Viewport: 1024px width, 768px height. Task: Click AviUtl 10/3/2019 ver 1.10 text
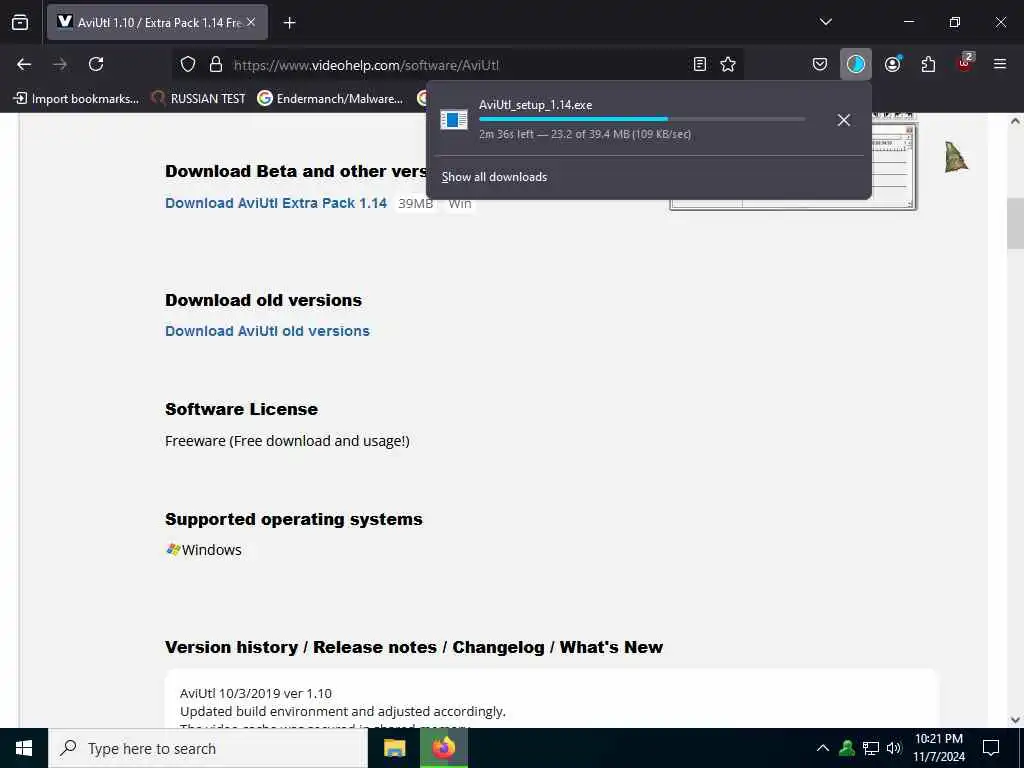pos(256,693)
